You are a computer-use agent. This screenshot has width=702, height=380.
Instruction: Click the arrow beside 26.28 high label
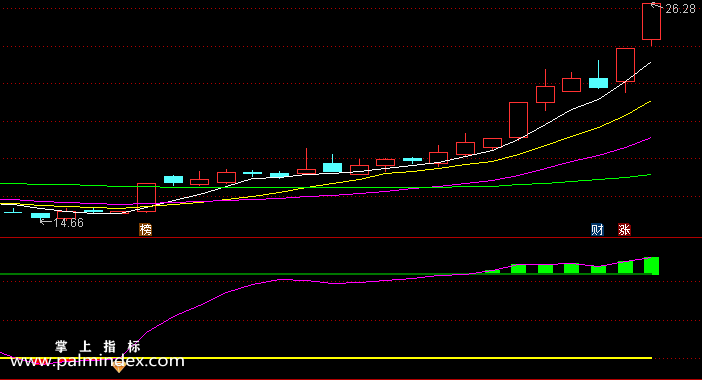click(657, 6)
